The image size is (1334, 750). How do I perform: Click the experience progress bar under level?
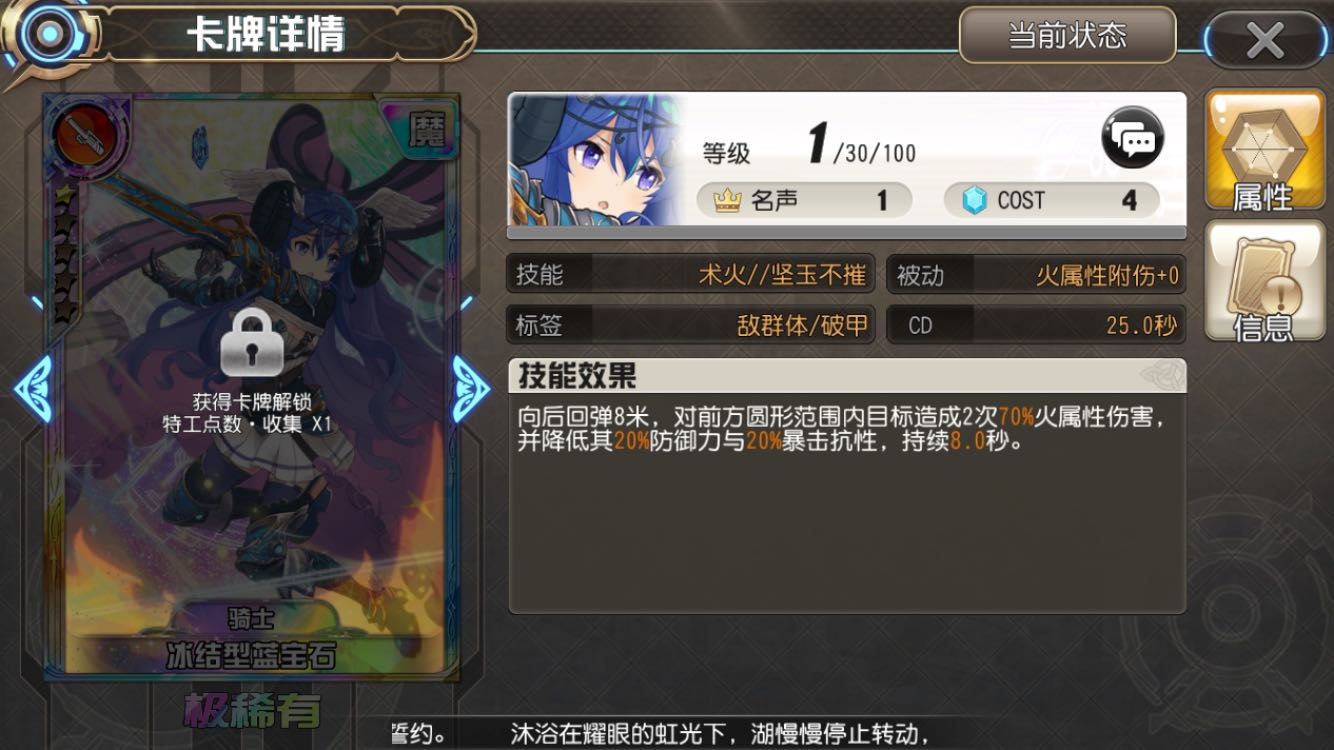[x=847, y=233]
